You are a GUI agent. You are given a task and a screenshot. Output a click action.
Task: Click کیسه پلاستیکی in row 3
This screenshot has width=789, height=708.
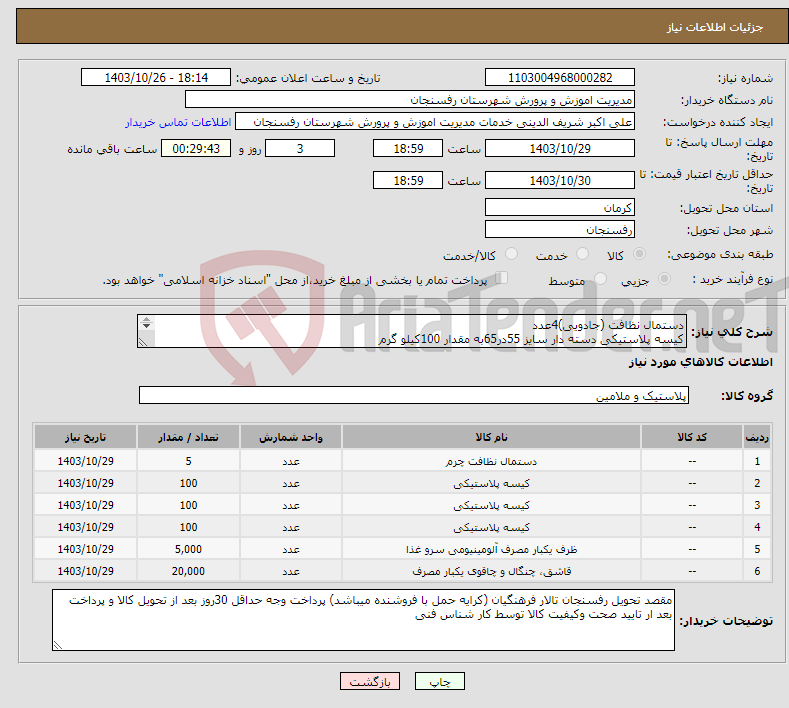491,505
